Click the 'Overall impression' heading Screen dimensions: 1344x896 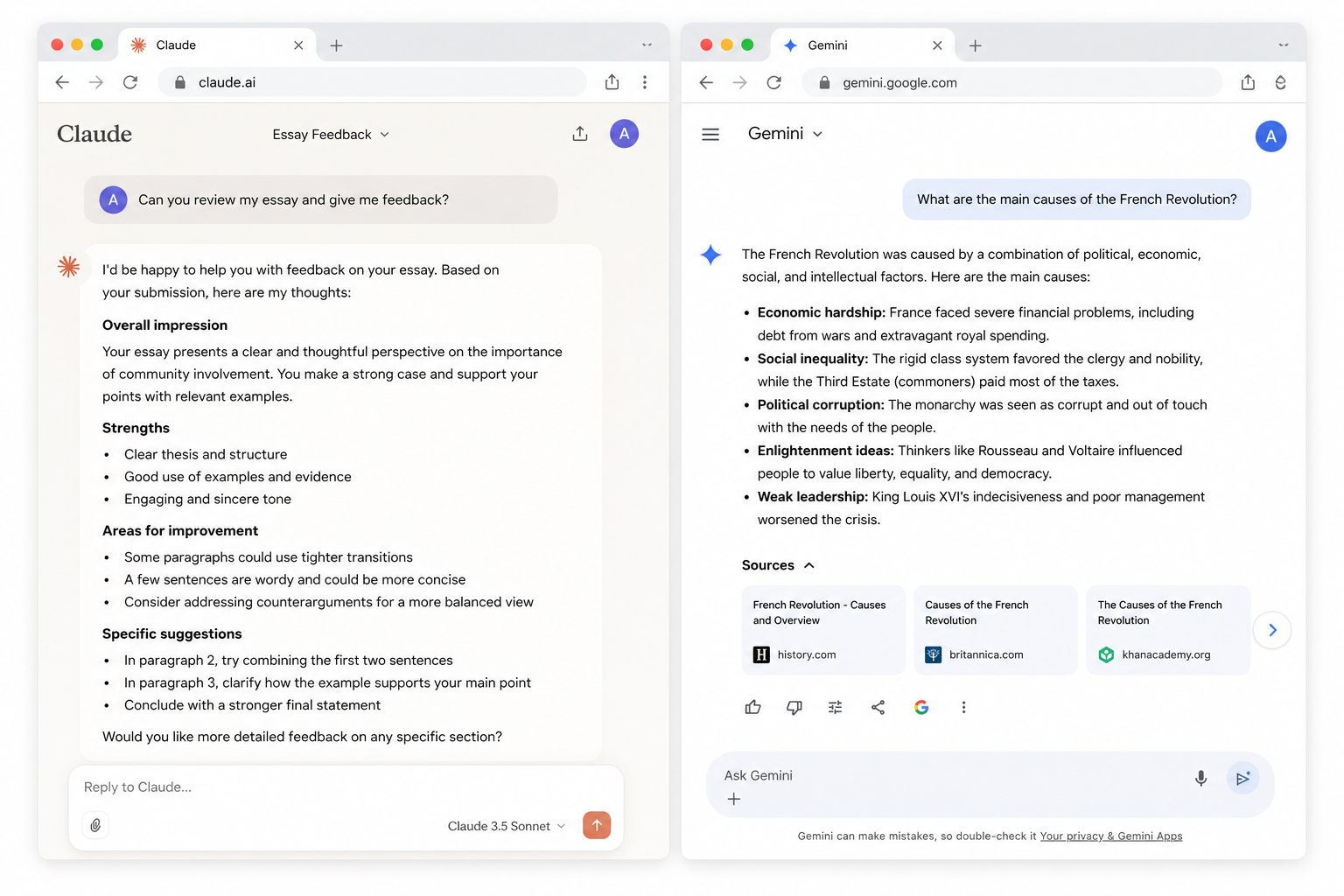(x=164, y=325)
